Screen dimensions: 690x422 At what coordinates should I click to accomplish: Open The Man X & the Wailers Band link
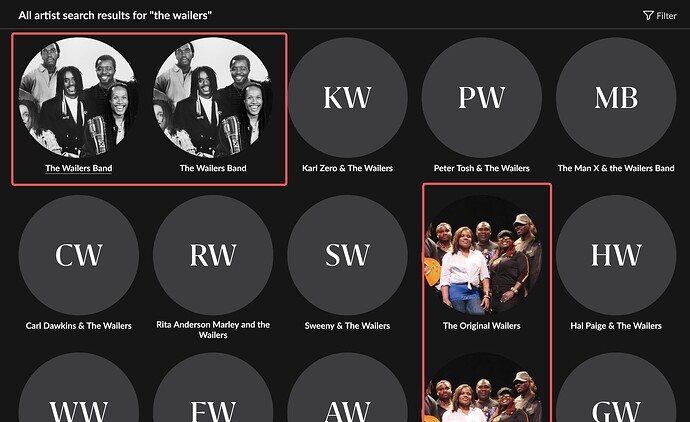[x=616, y=168]
